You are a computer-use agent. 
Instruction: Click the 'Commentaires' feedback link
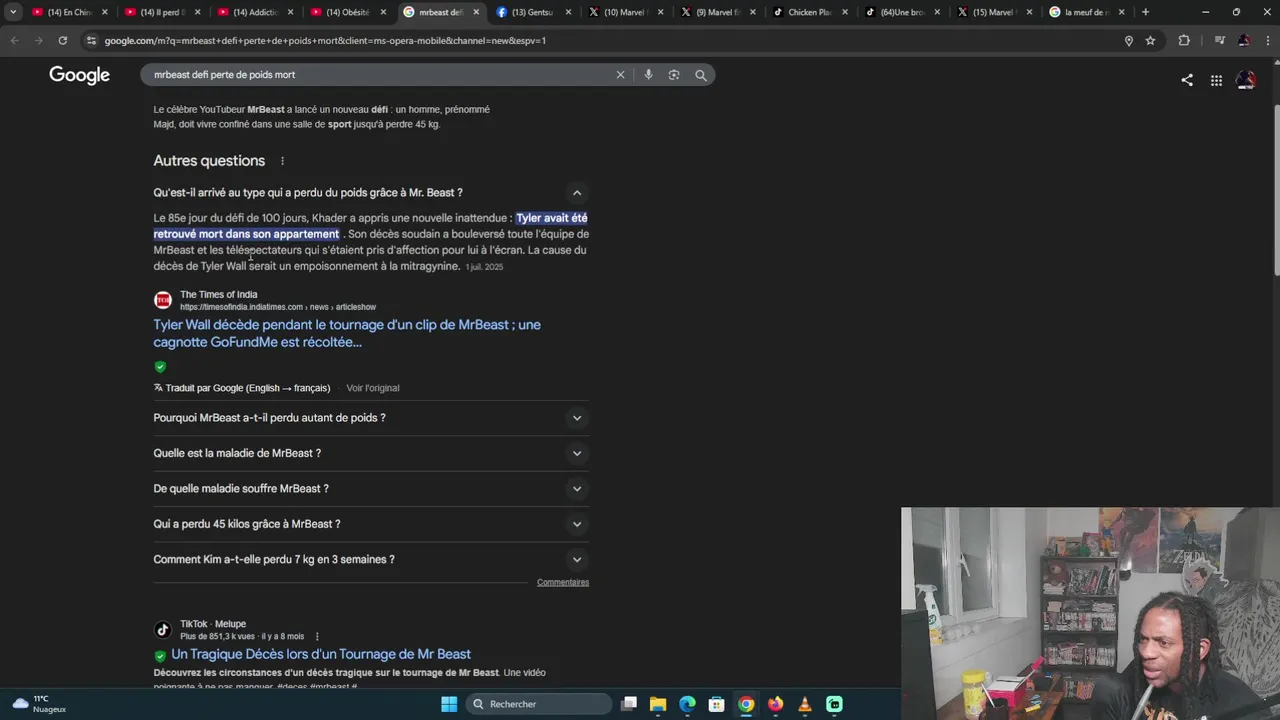[x=563, y=582]
